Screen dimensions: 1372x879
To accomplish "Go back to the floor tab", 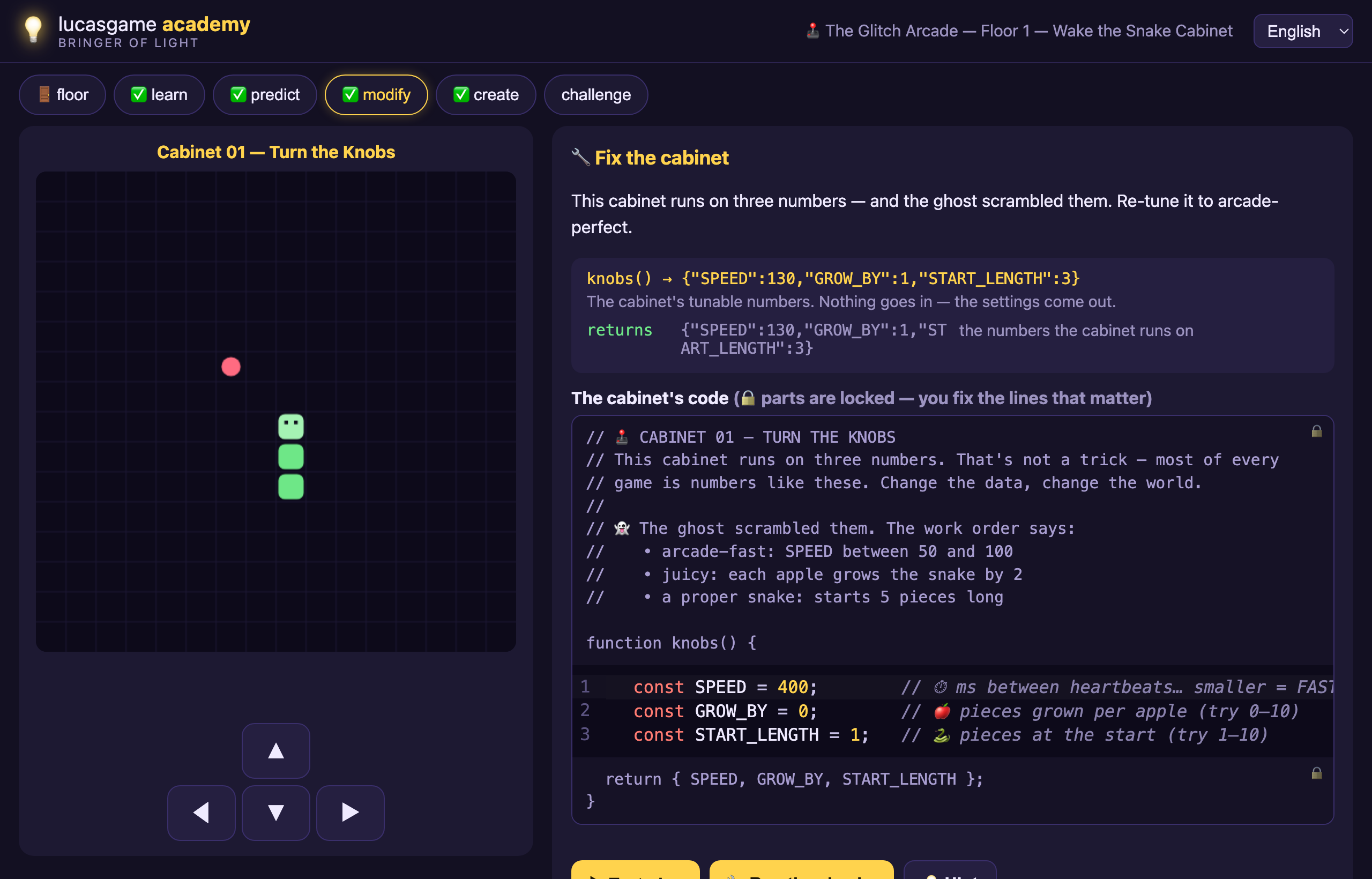I will [x=62, y=95].
